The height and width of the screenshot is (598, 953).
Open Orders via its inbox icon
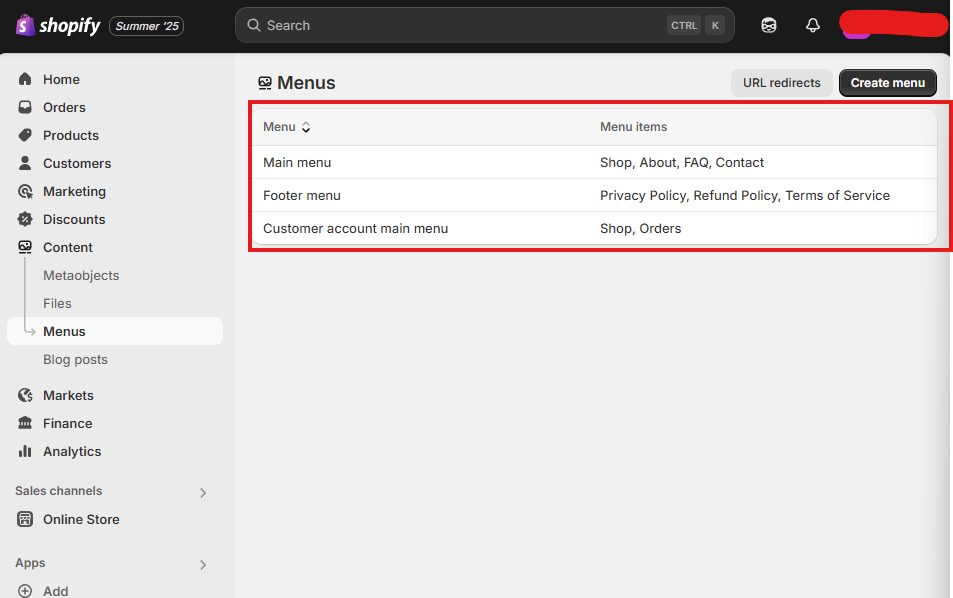pos(25,107)
